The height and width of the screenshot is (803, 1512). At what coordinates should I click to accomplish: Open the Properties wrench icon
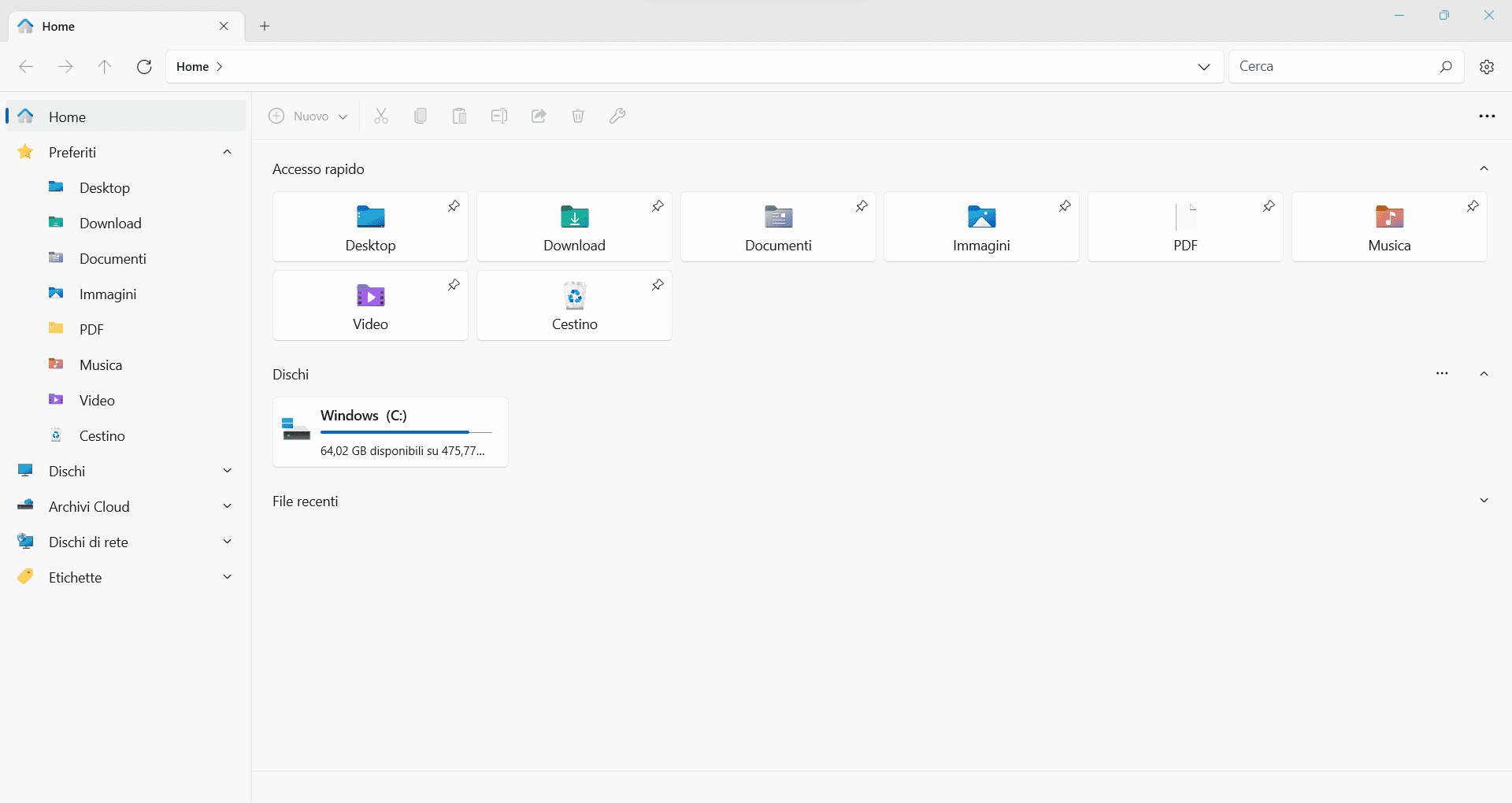click(x=617, y=117)
